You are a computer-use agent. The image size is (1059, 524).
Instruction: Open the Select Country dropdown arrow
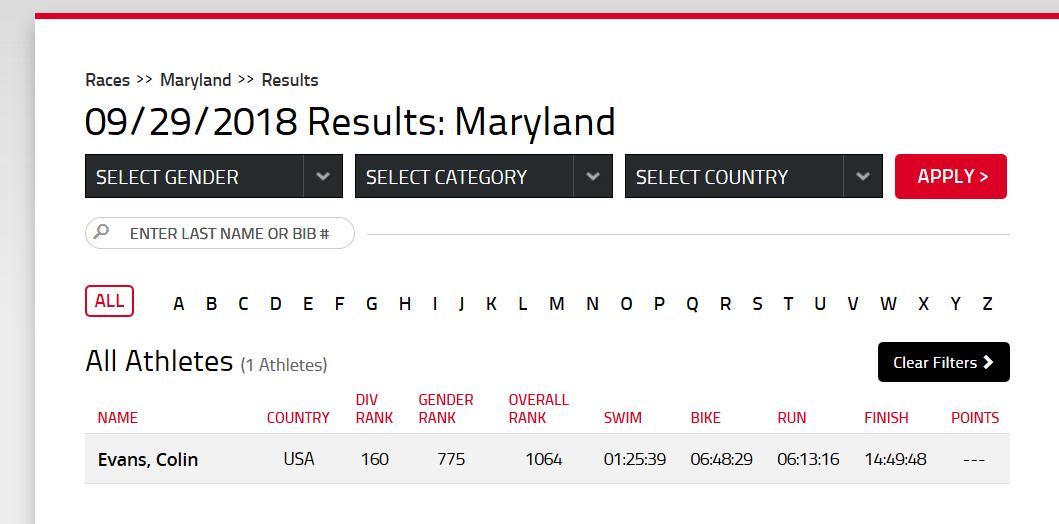(x=862, y=176)
